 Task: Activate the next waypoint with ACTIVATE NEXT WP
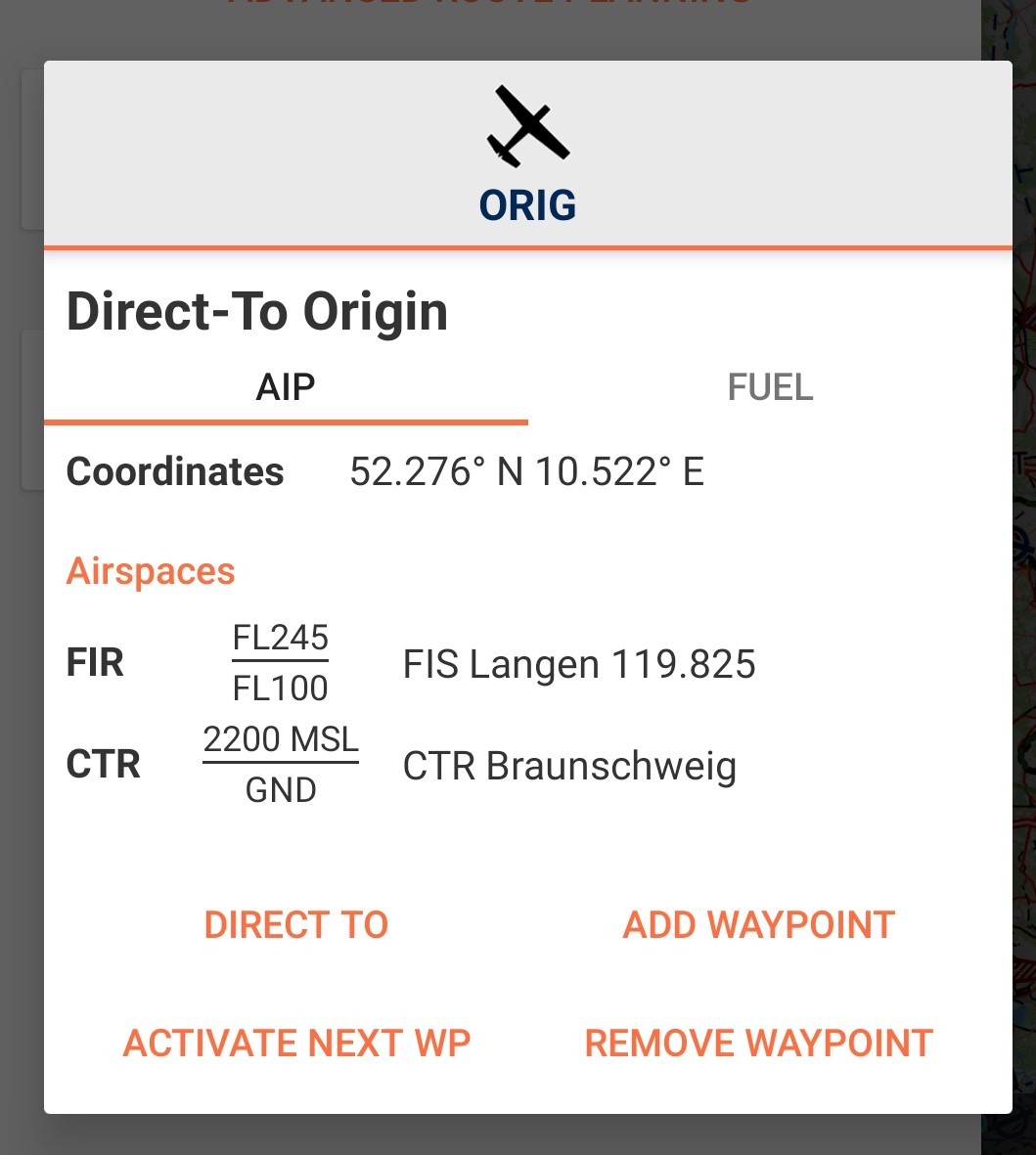tap(296, 1043)
